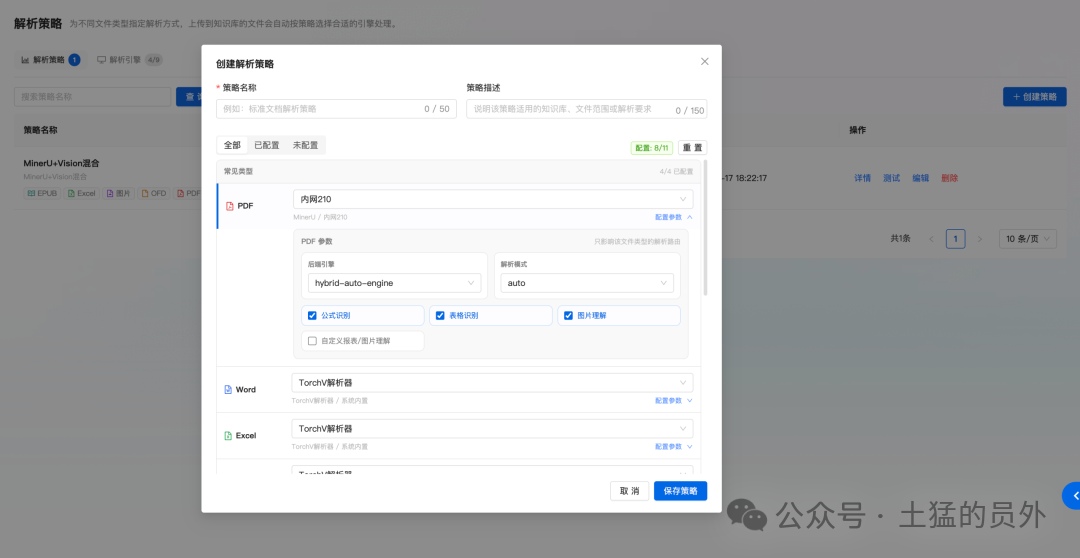Close the create strategy dialog with X
The image size is (1080, 558).
[705, 61]
